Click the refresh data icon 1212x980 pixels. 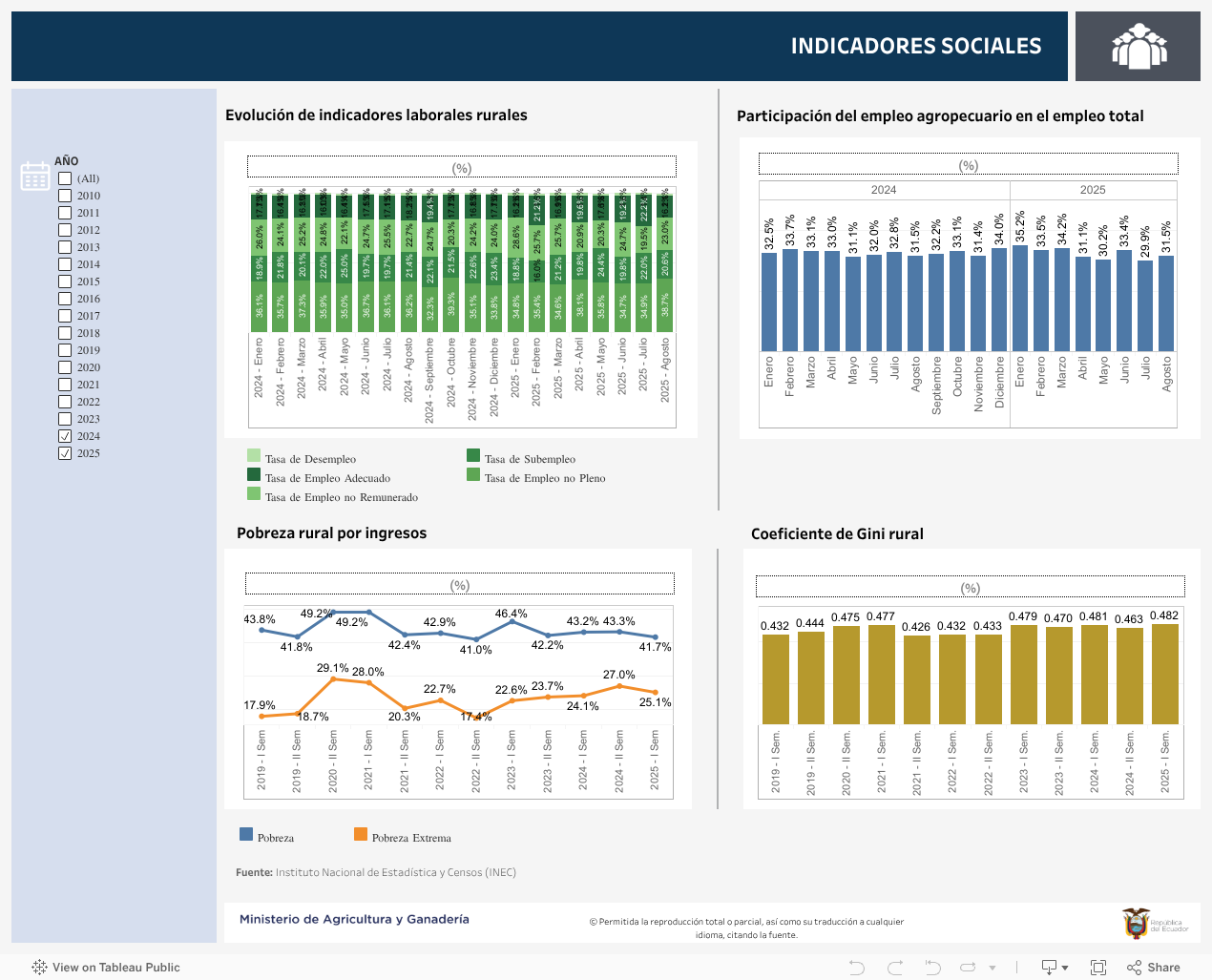point(968,968)
